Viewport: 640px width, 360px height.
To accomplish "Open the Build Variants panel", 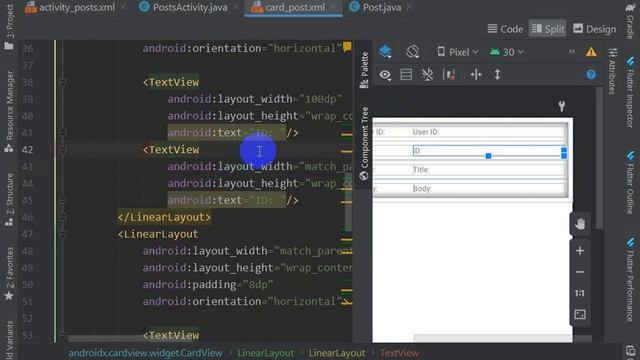I will click(x=9, y=340).
